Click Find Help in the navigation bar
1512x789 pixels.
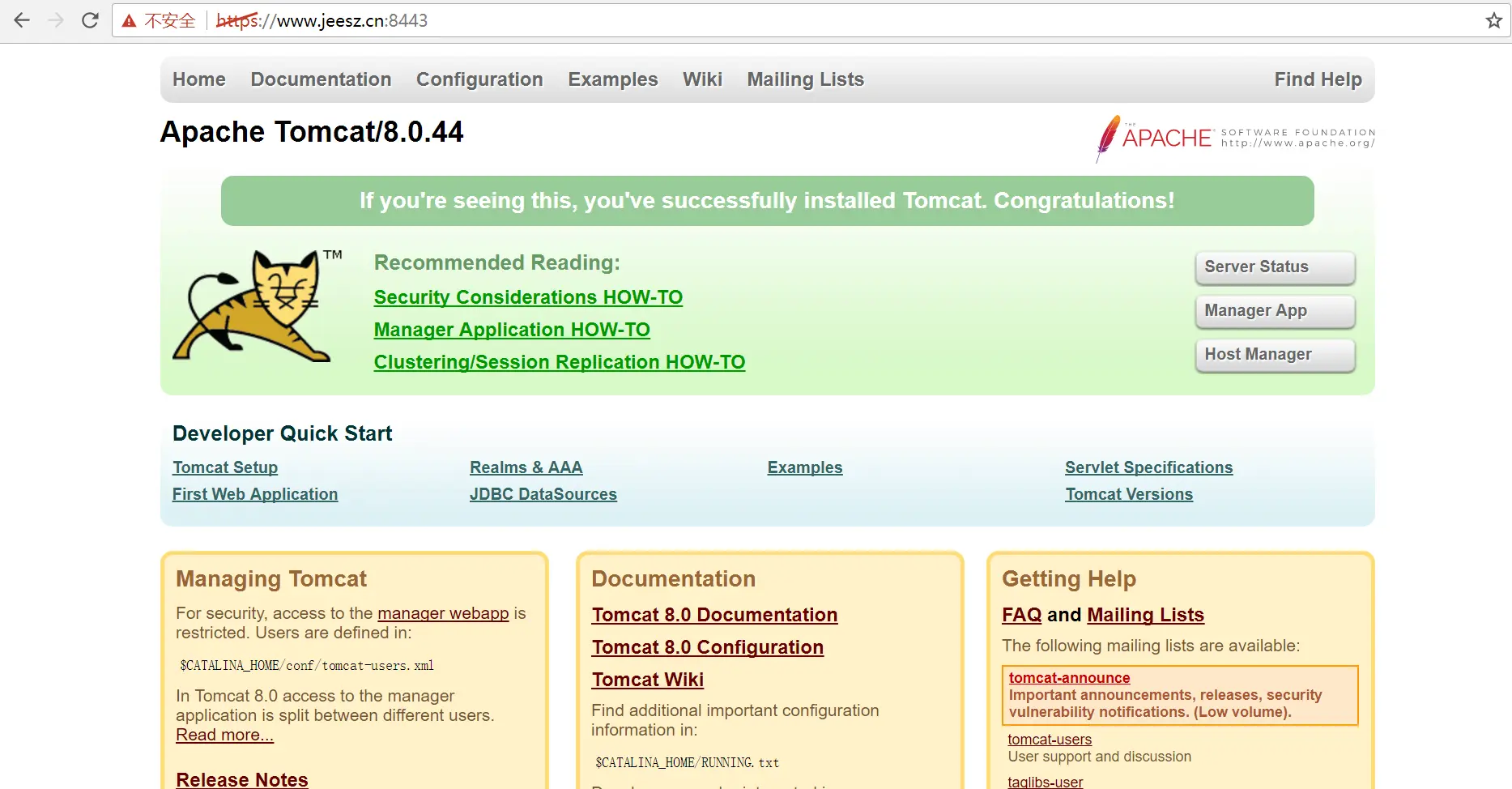(x=1318, y=79)
